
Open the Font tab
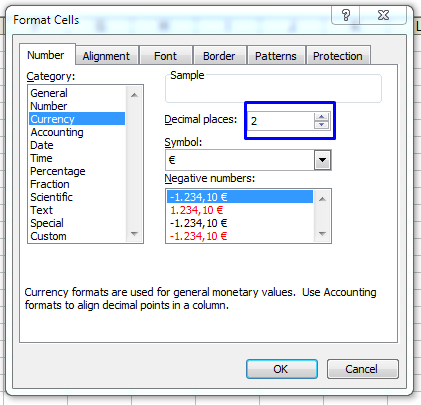(x=165, y=56)
